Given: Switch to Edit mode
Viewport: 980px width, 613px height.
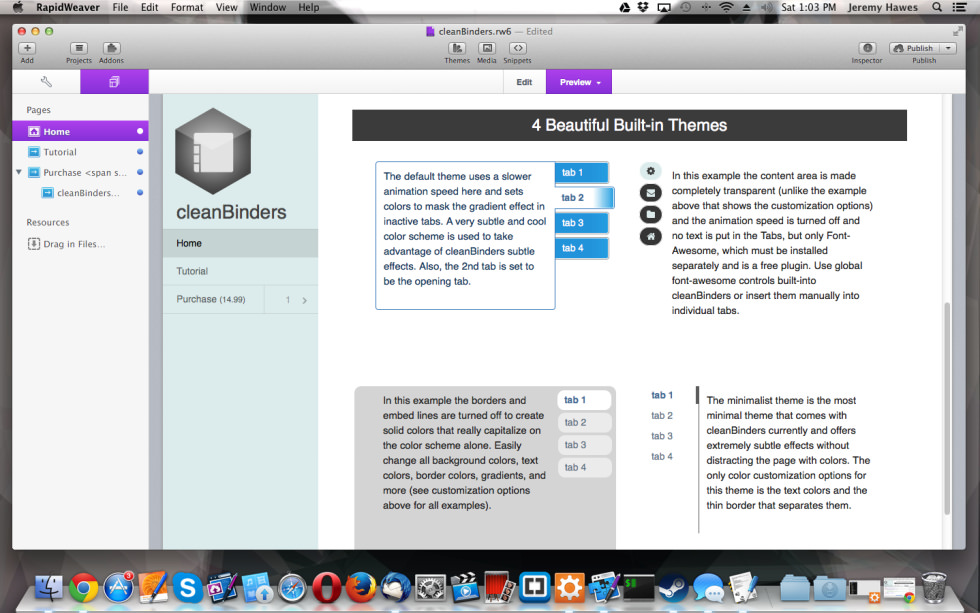Looking at the screenshot, I should 524,82.
